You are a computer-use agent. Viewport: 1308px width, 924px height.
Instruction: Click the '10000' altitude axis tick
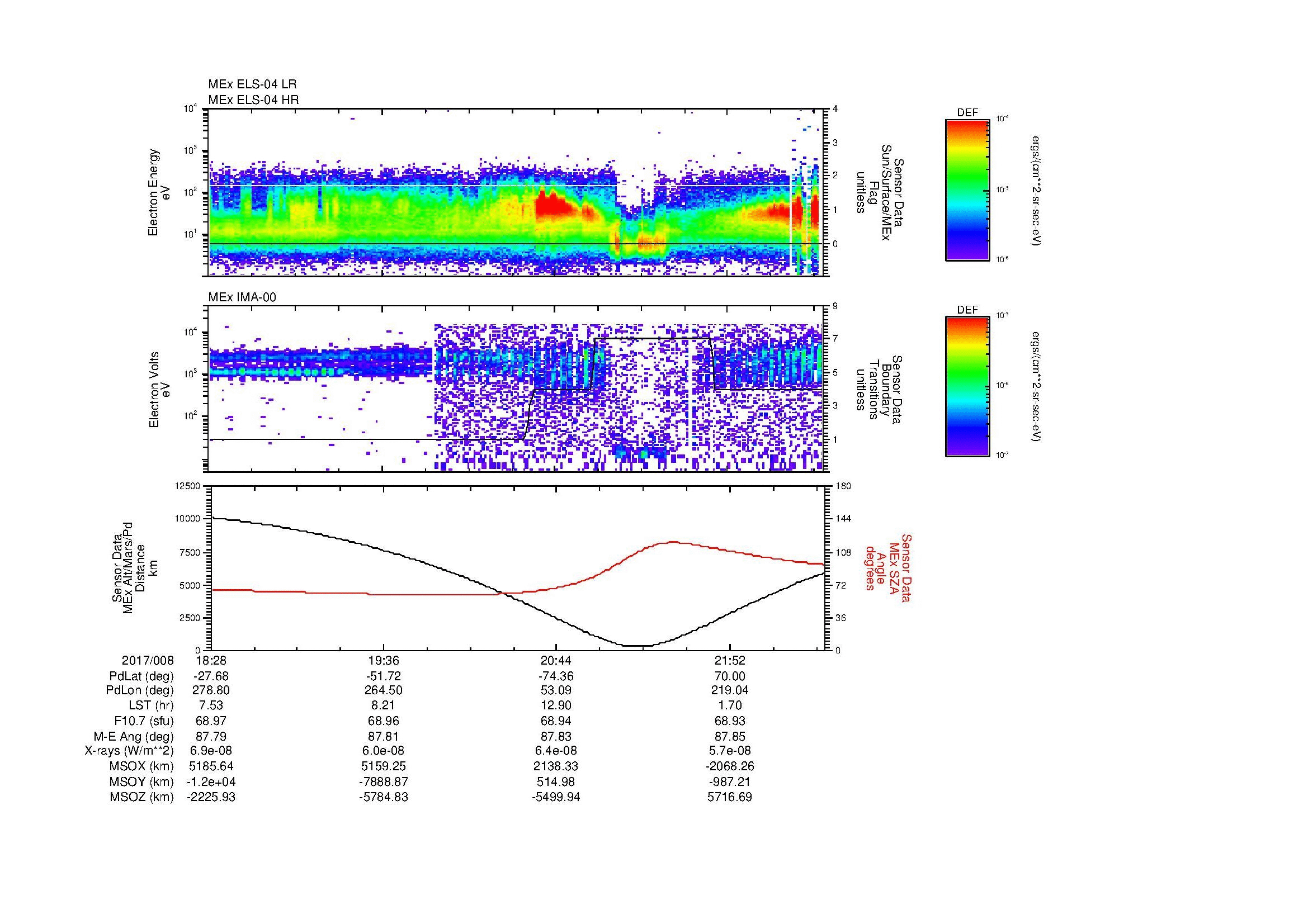coord(187,519)
